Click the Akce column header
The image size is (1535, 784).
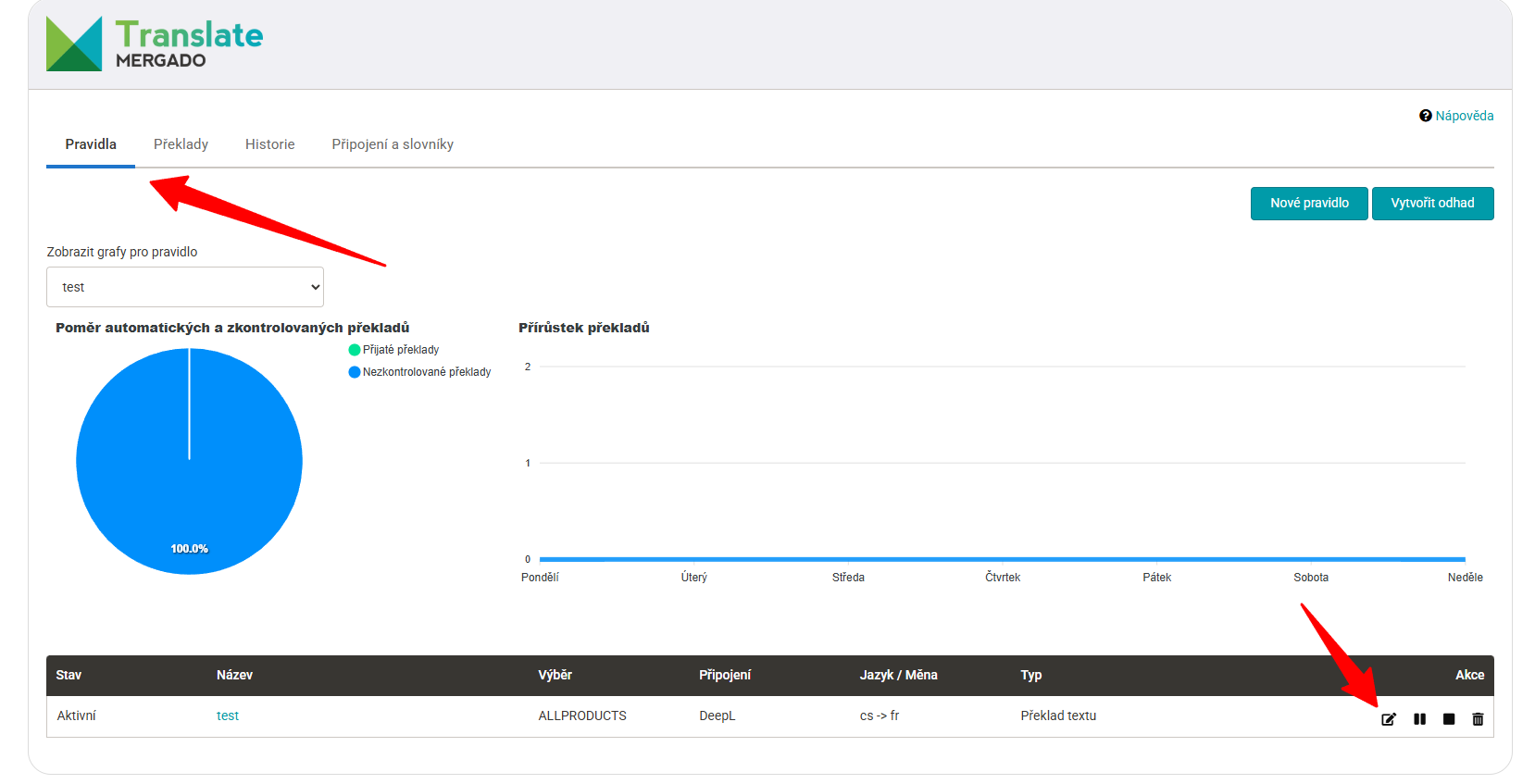pyautogui.click(x=1469, y=675)
